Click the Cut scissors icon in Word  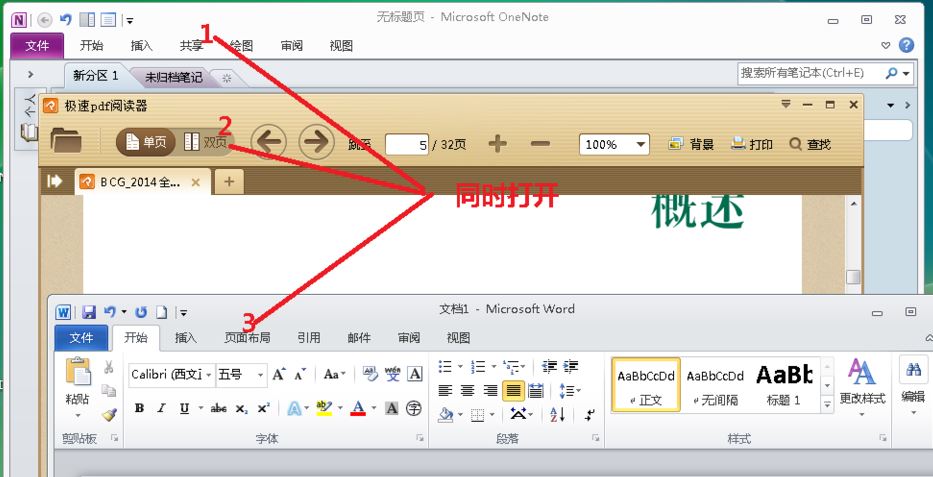(108, 367)
